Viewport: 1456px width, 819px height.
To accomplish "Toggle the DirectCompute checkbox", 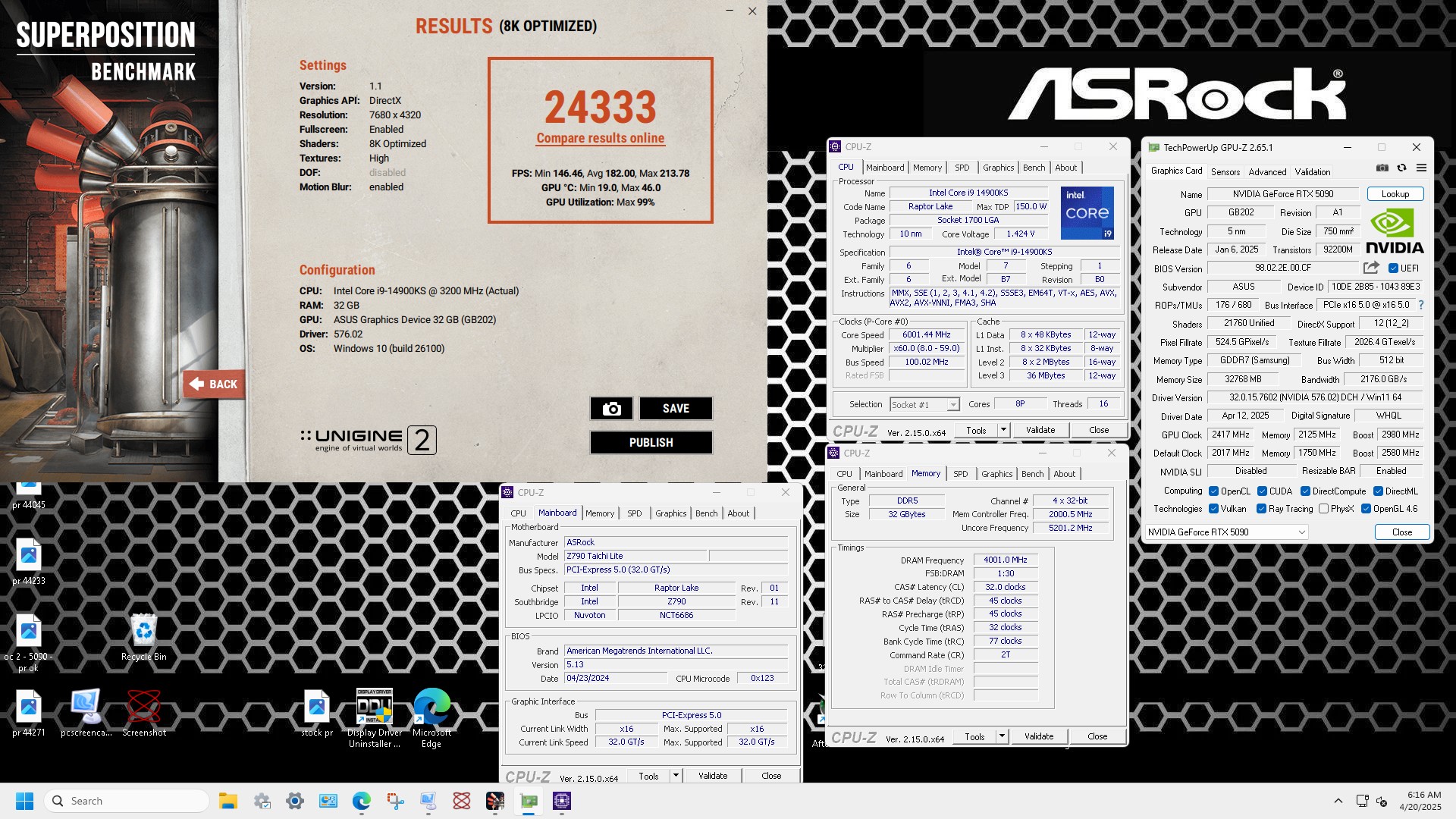I will 1305,491.
